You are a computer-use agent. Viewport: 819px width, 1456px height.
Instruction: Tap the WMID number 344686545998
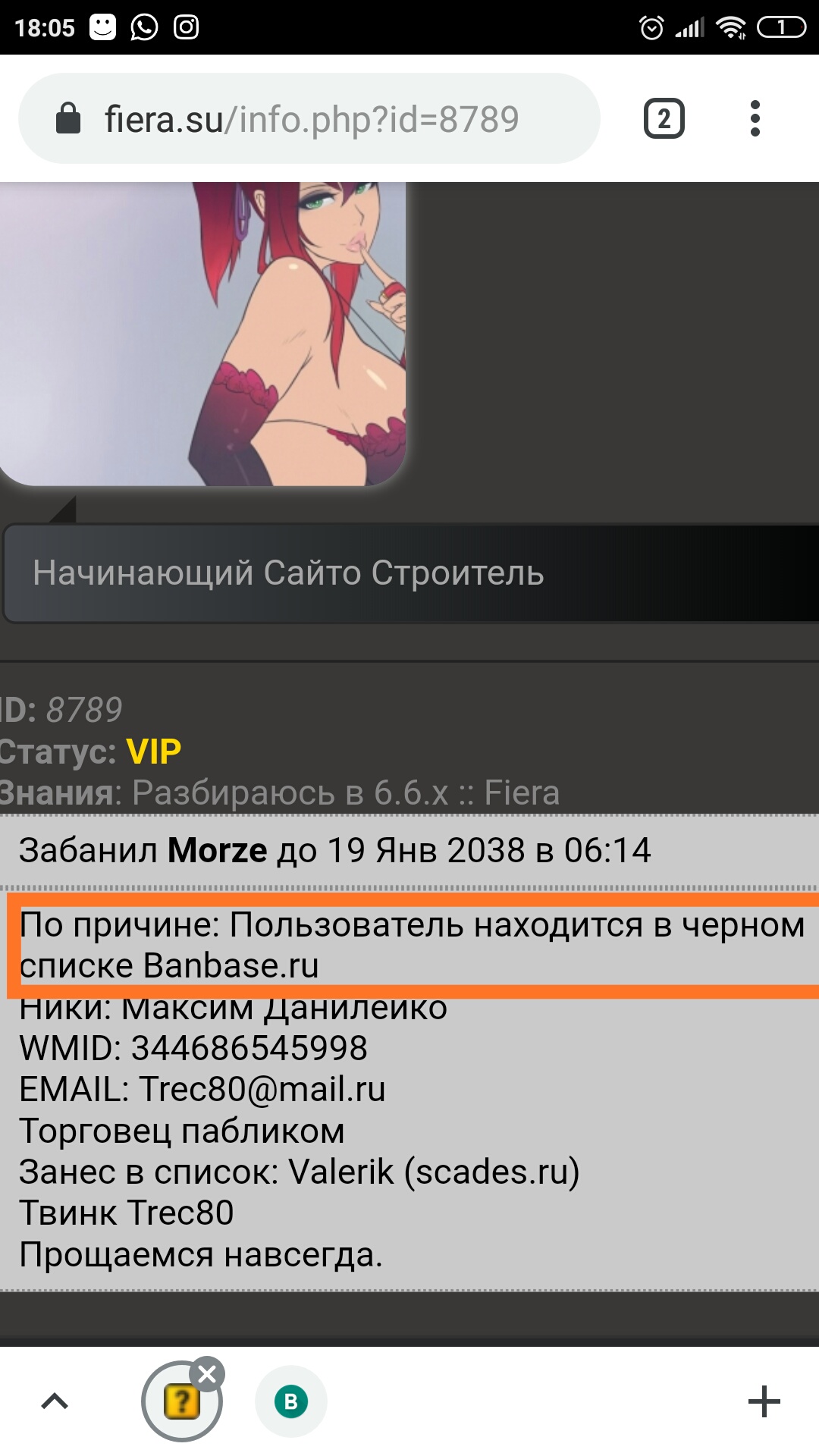tap(249, 1048)
